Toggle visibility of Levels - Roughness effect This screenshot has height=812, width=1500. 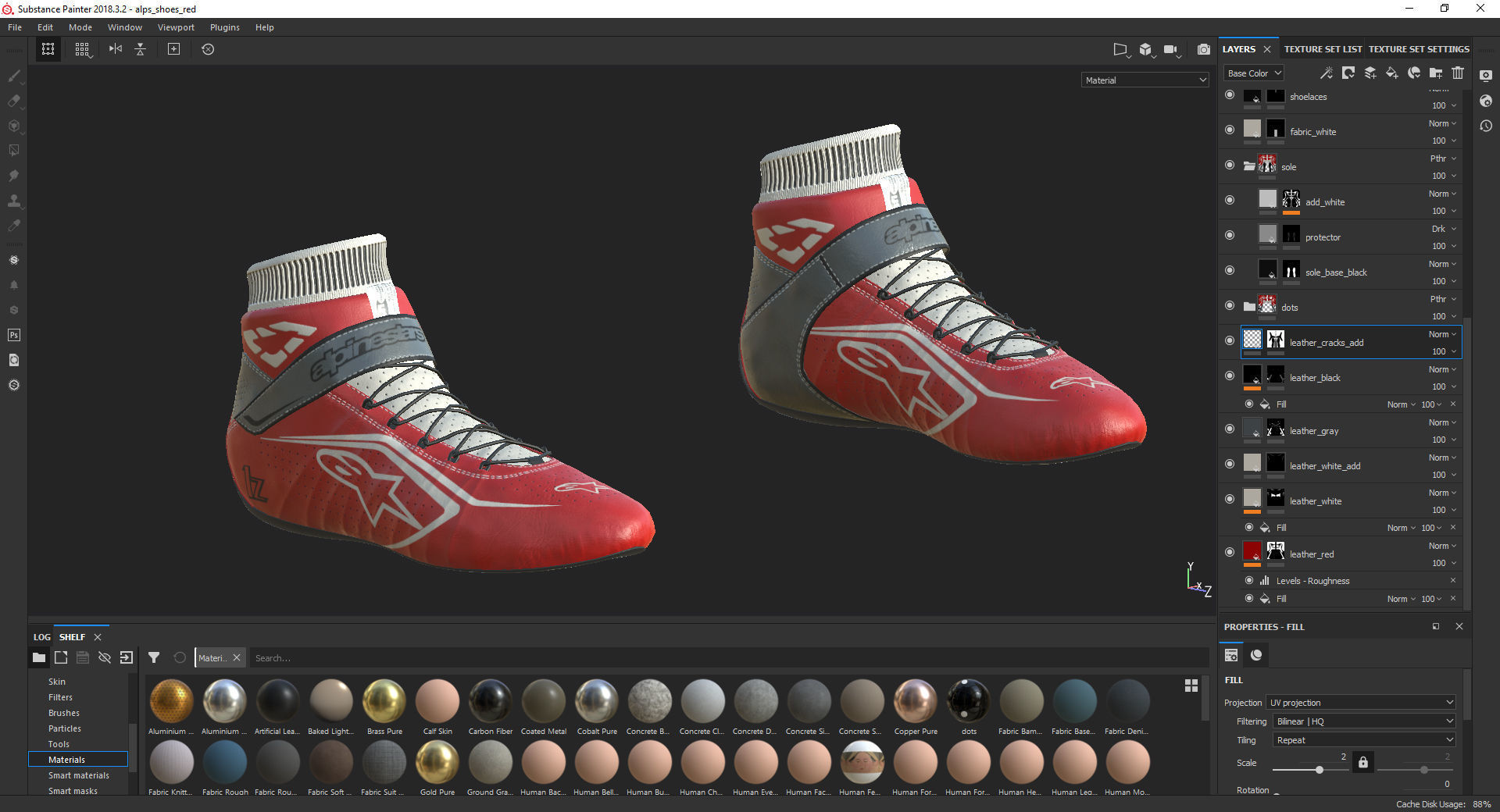[x=1249, y=580]
